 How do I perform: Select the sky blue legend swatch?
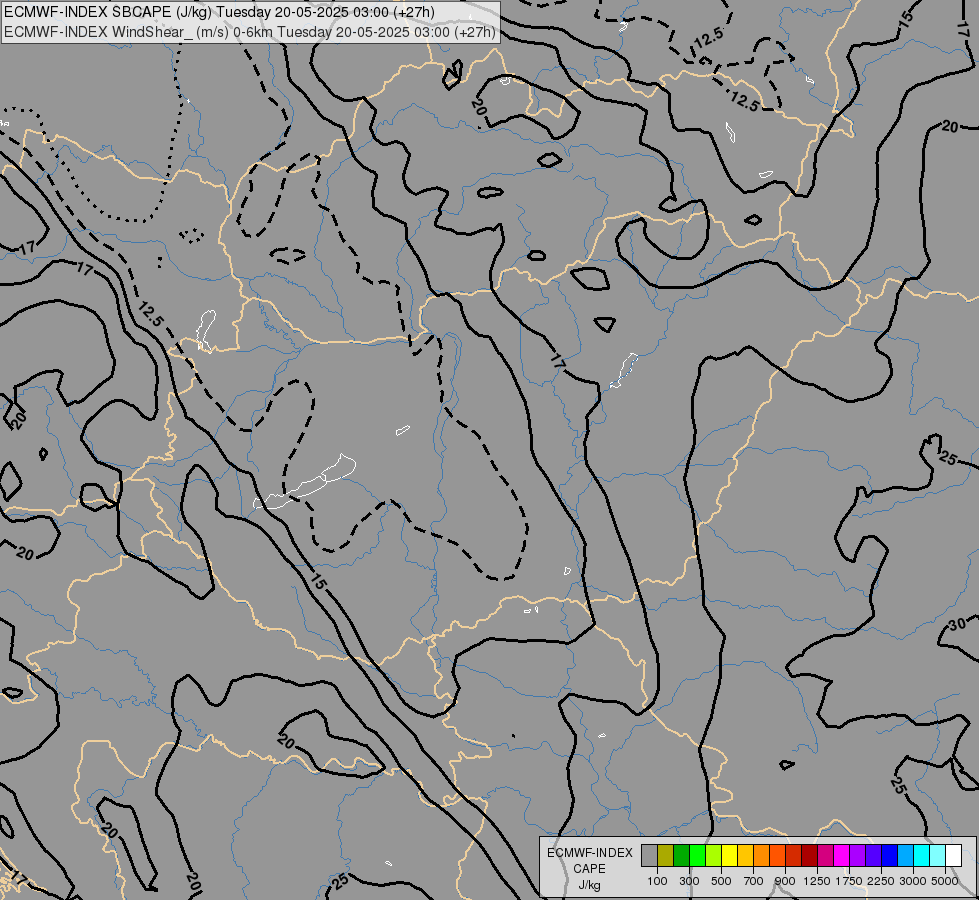905,855
